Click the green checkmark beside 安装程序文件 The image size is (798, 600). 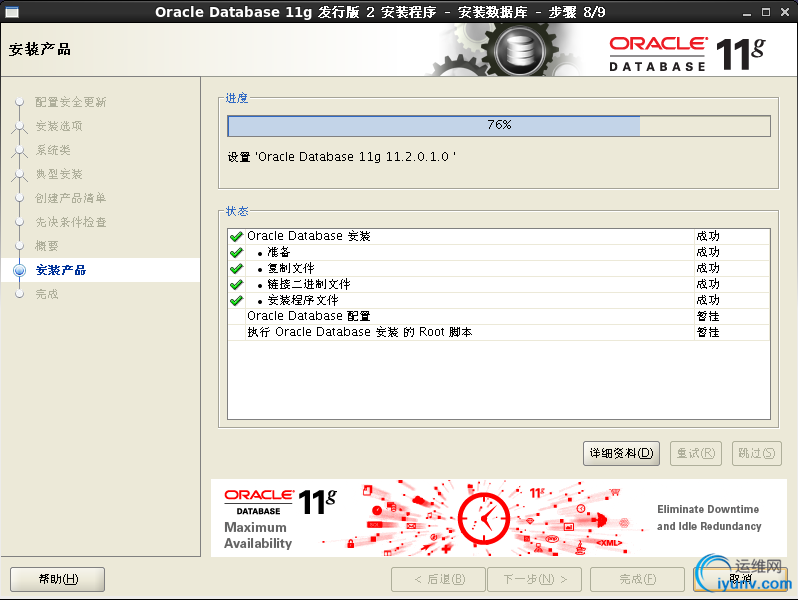[236, 300]
